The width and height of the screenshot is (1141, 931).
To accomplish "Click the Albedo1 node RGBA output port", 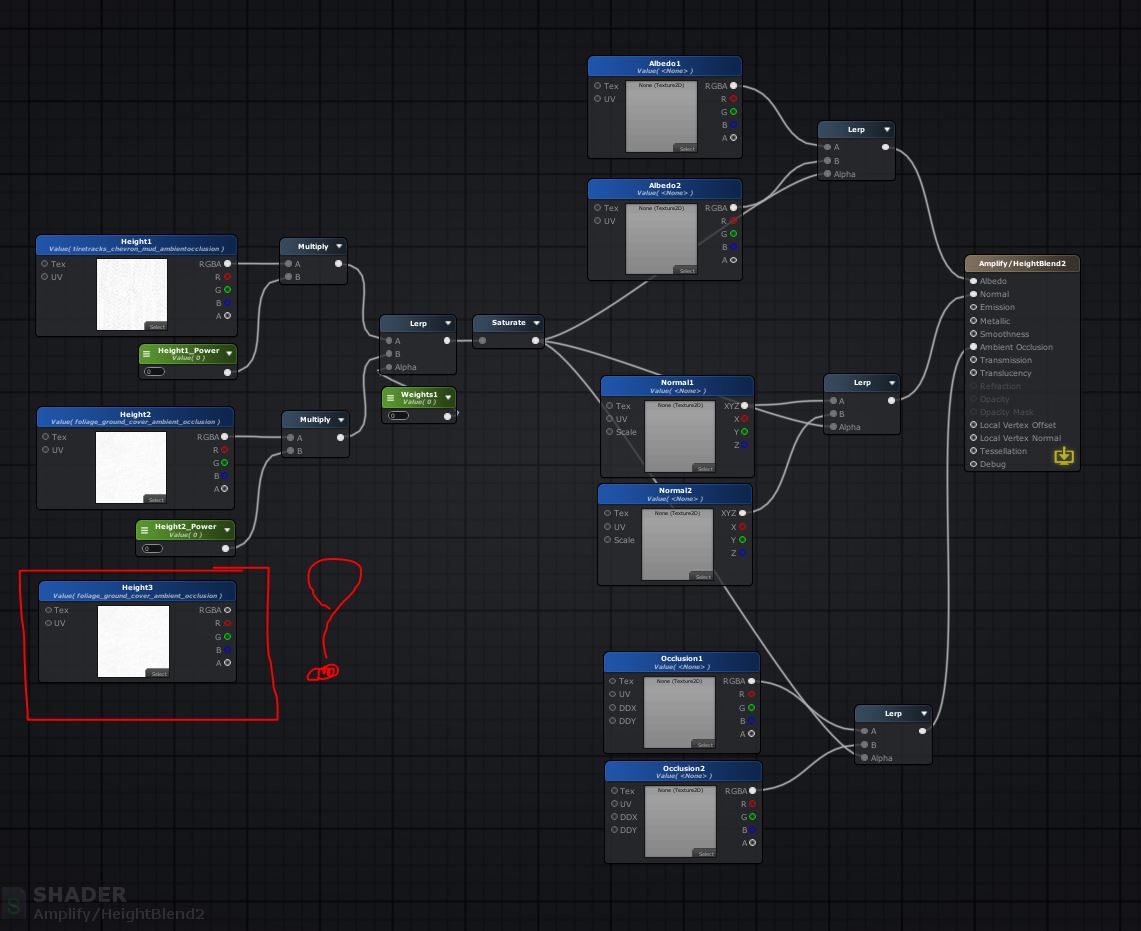I will point(734,86).
